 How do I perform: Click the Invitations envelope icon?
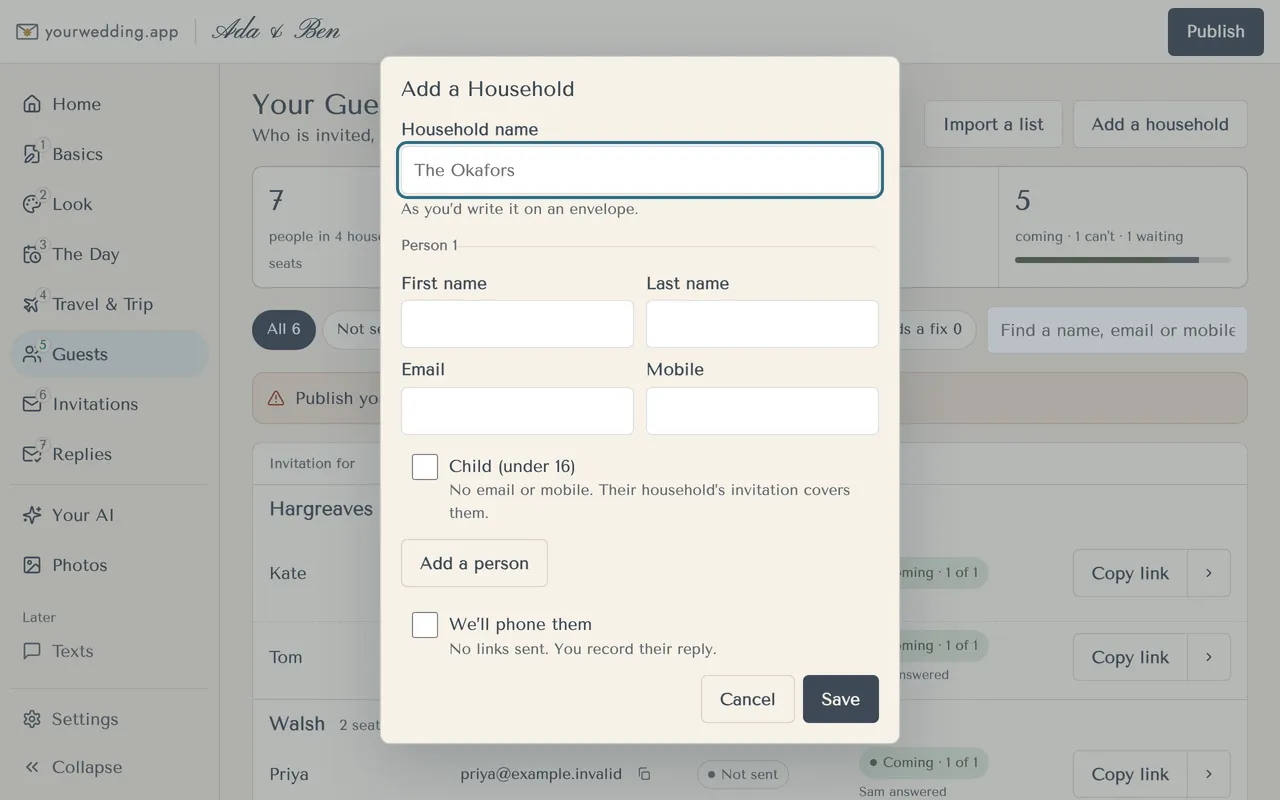pyautogui.click(x=32, y=404)
